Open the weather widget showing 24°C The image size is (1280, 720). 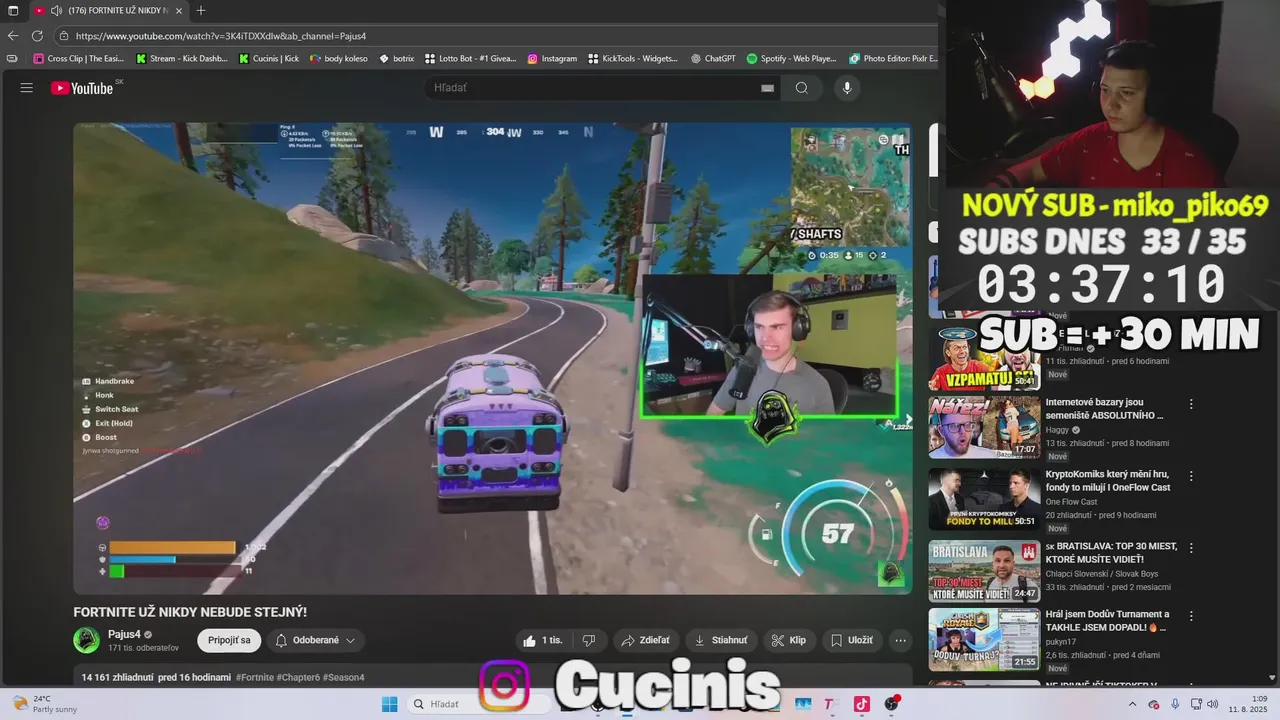pos(43,704)
